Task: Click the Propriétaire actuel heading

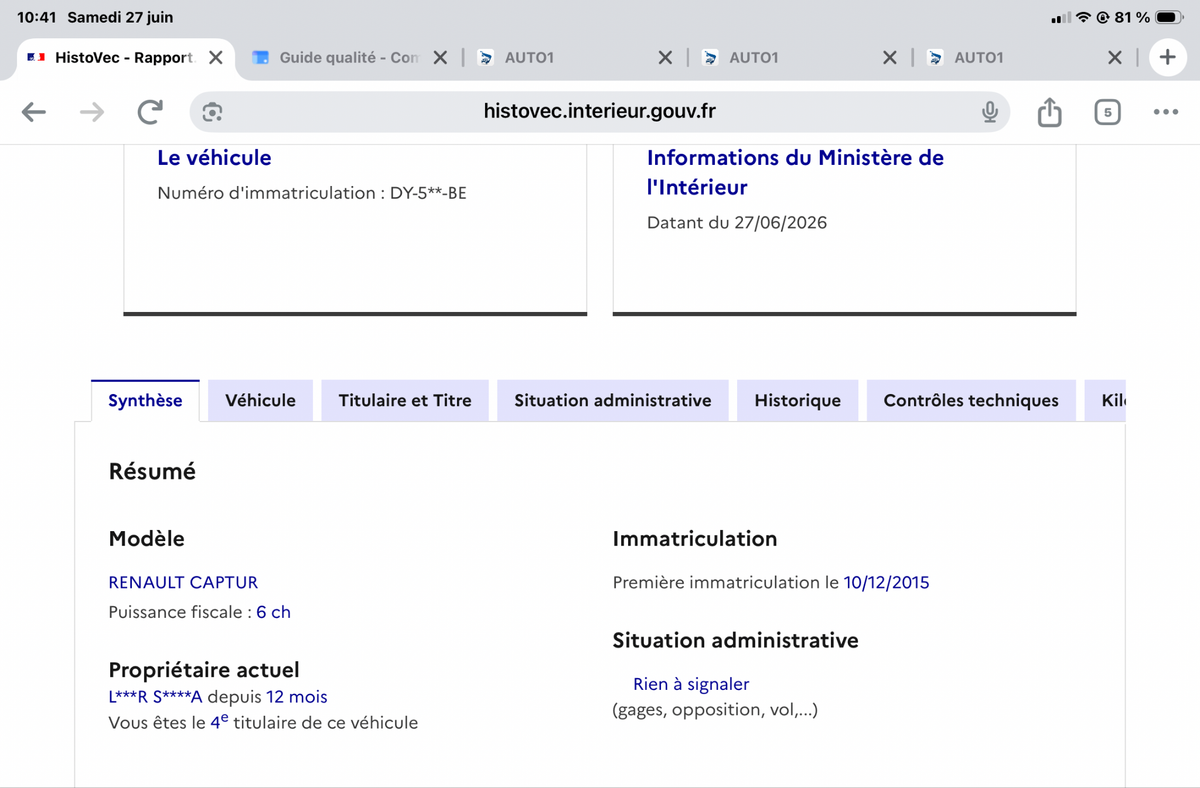Action: (204, 670)
